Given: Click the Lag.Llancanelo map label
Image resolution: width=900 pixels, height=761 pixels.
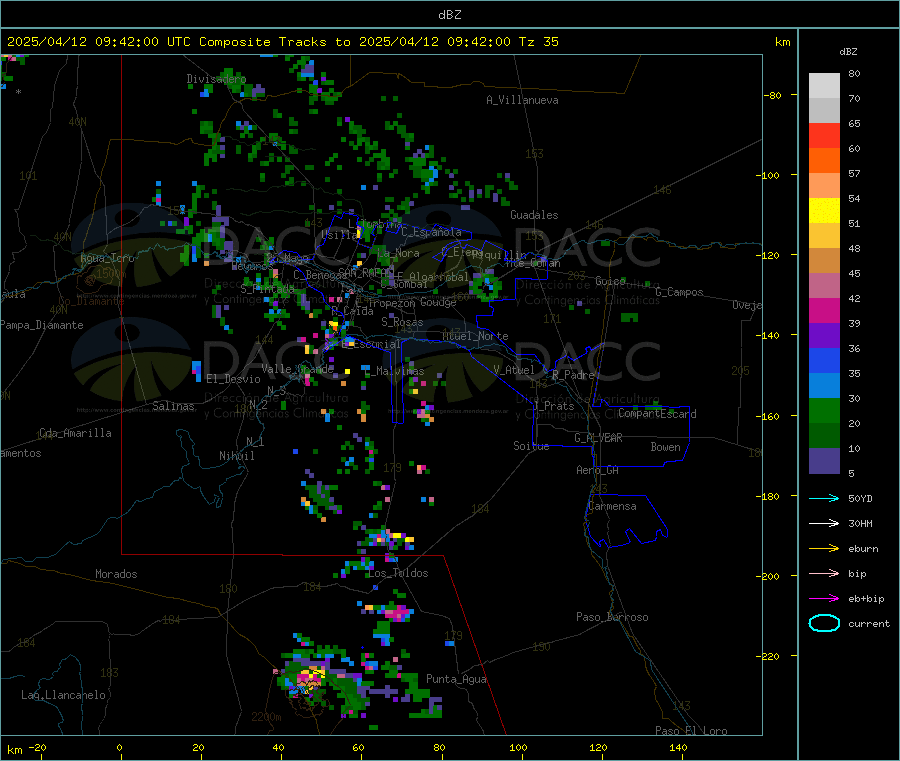Looking at the screenshot, I should [x=64, y=695].
